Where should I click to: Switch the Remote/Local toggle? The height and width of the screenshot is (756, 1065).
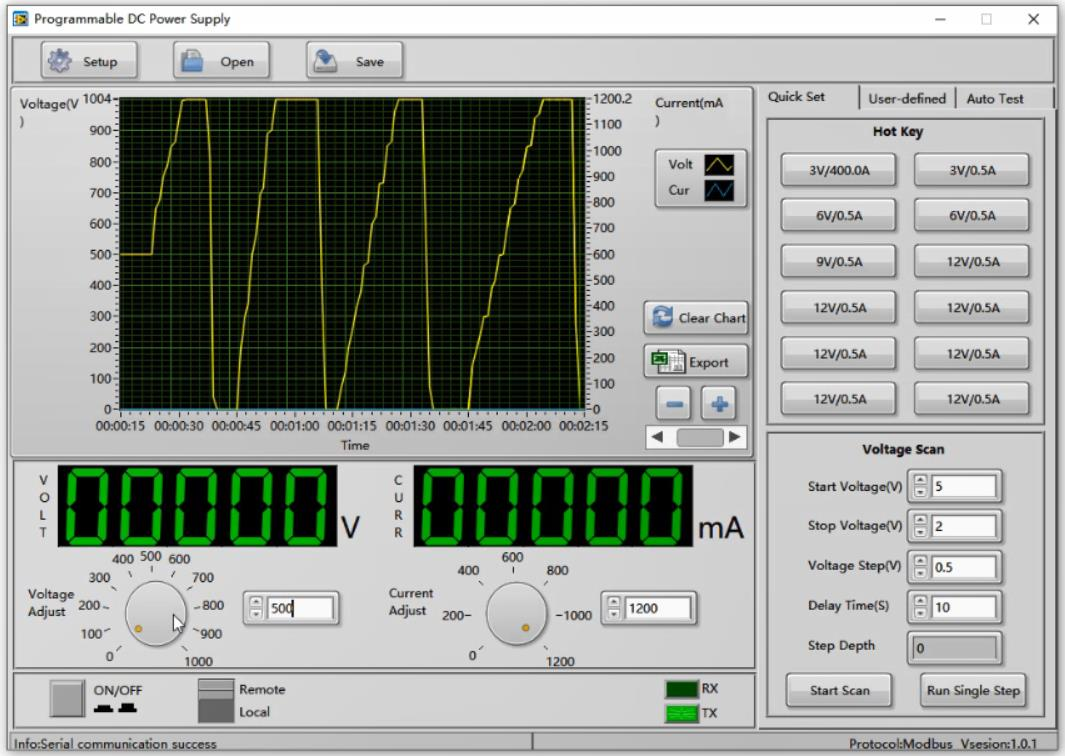tap(214, 699)
